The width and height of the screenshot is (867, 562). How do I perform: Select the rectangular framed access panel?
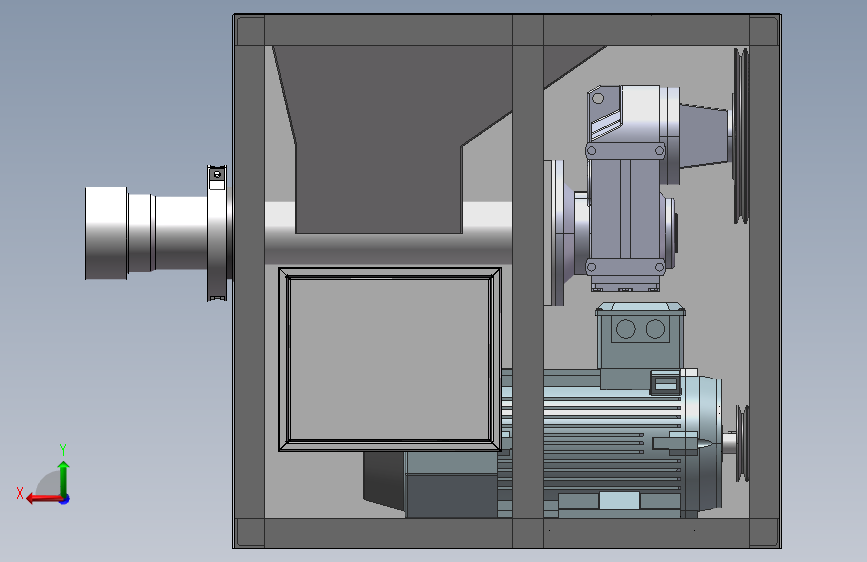(x=390, y=360)
